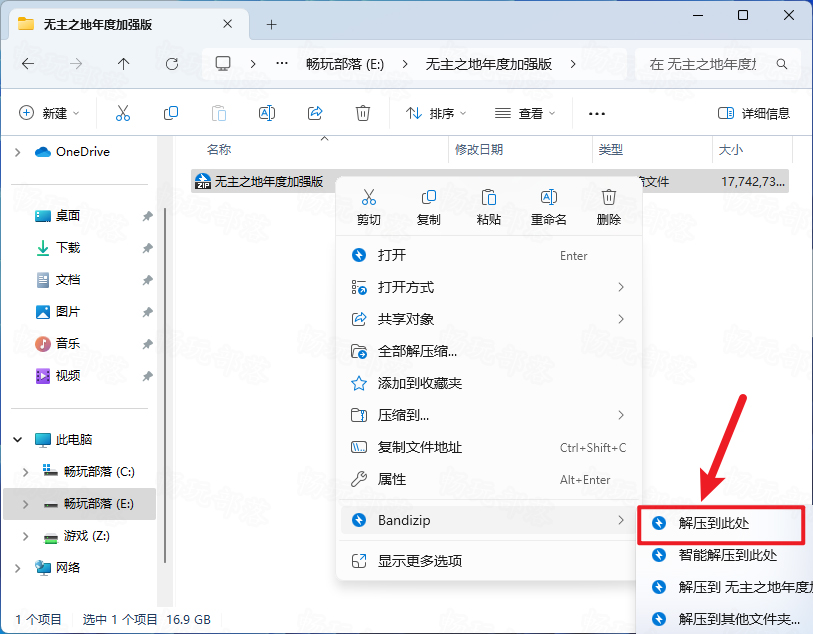Click Paste in the context menu
Screen dimensions: 813x634
[x=488, y=207]
